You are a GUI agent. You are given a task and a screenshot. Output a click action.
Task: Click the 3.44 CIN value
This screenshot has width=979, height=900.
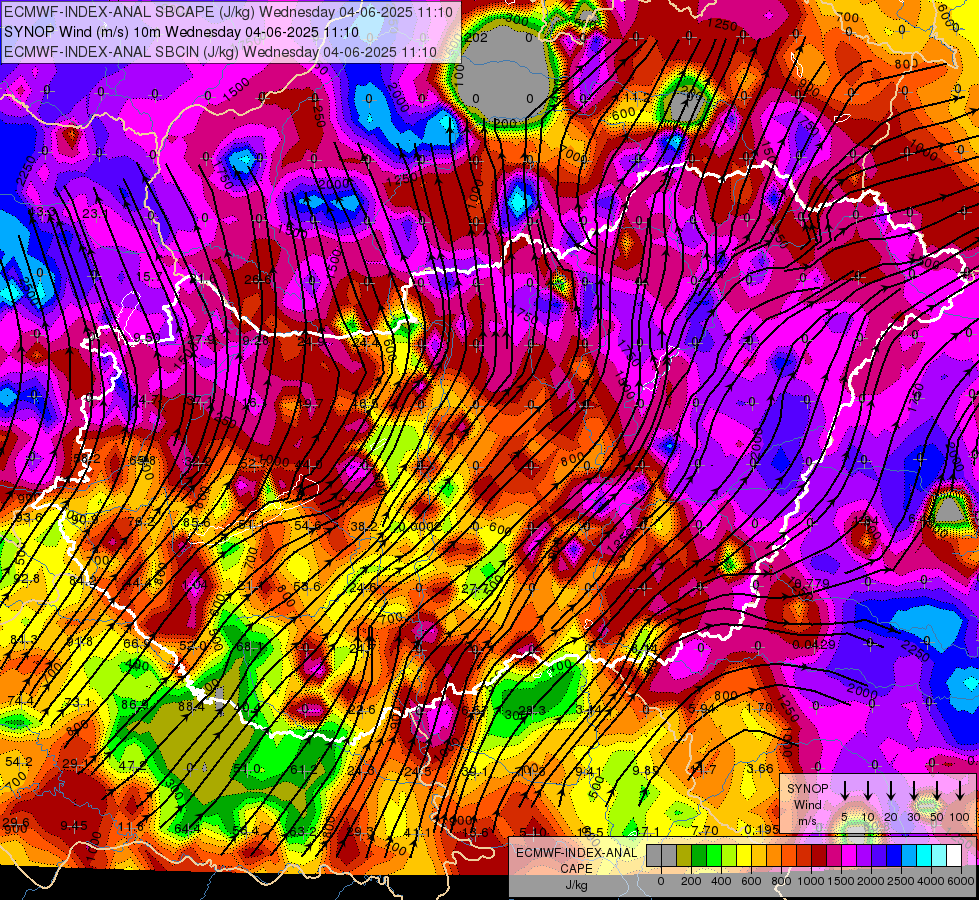click(x=588, y=710)
